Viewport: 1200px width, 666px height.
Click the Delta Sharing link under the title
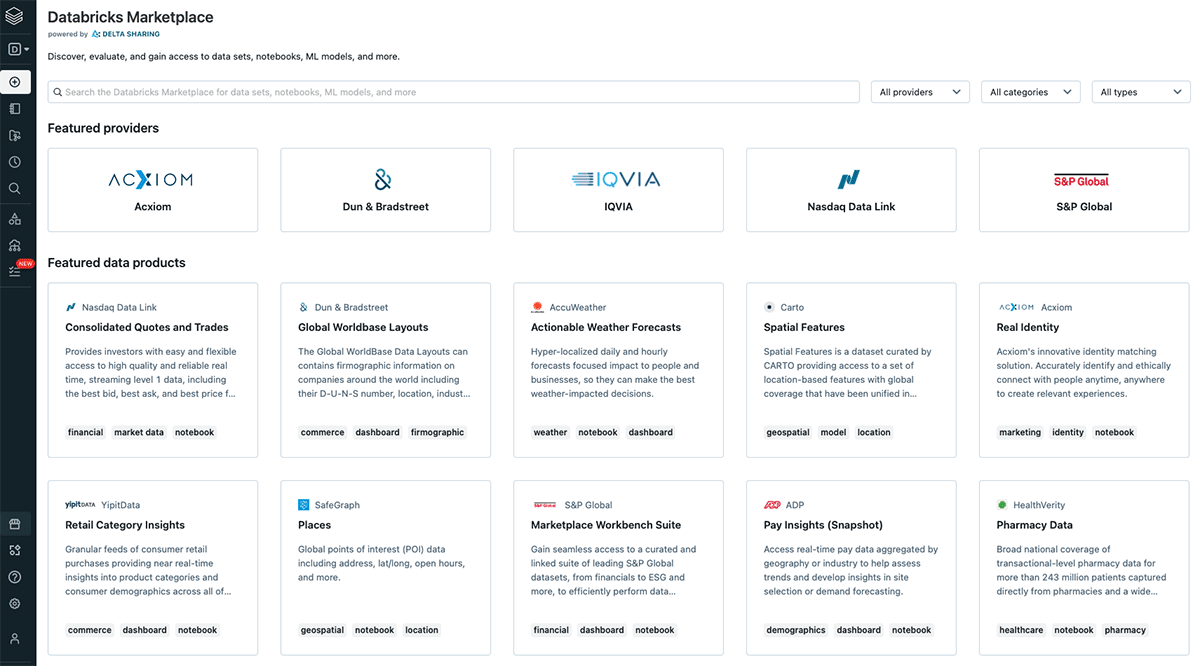tap(126, 34)
